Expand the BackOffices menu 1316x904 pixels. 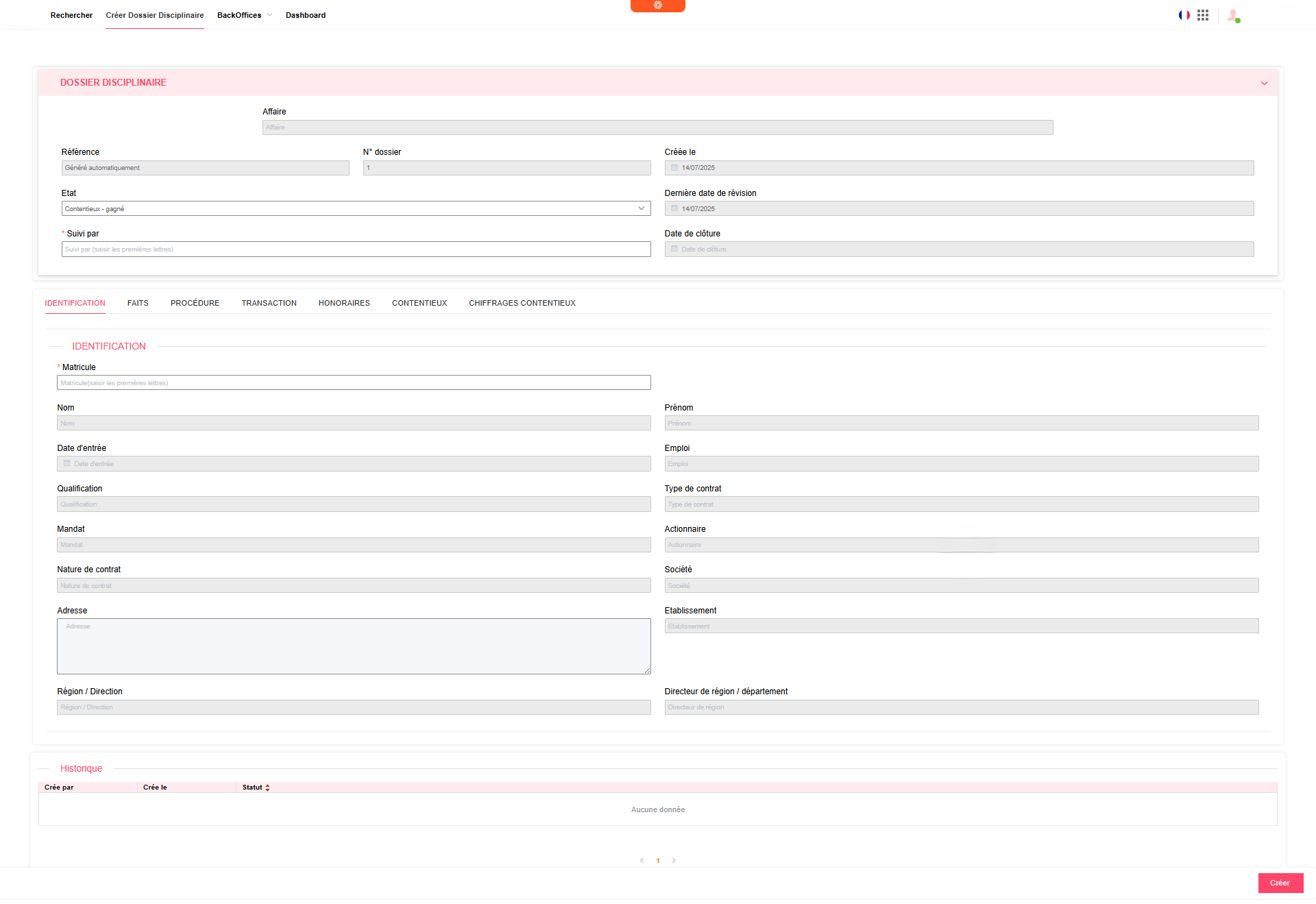(x=245, y=15)
